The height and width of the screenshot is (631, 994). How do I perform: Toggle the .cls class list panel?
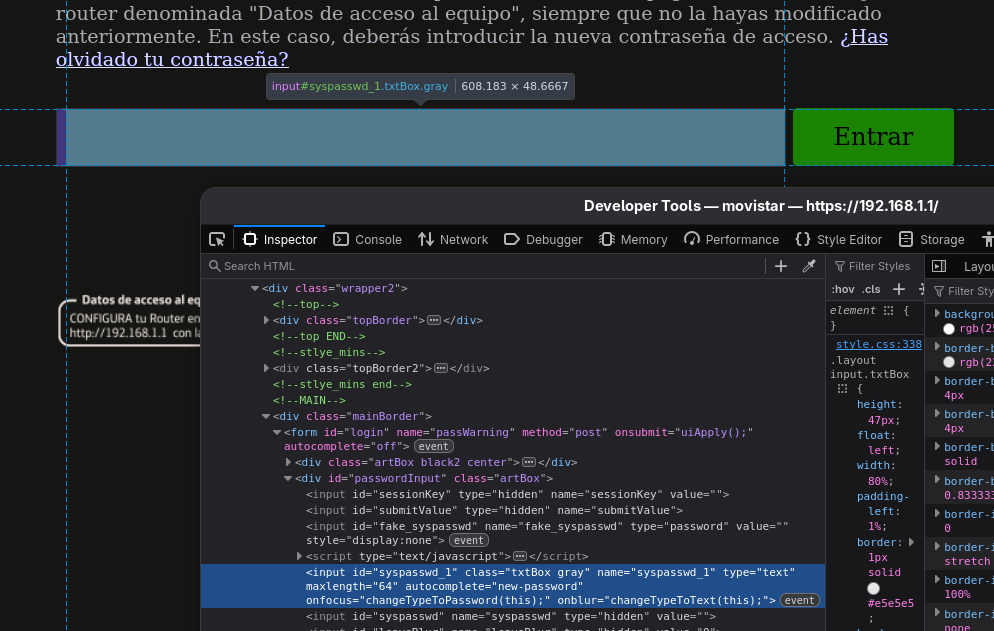(872, 289)
